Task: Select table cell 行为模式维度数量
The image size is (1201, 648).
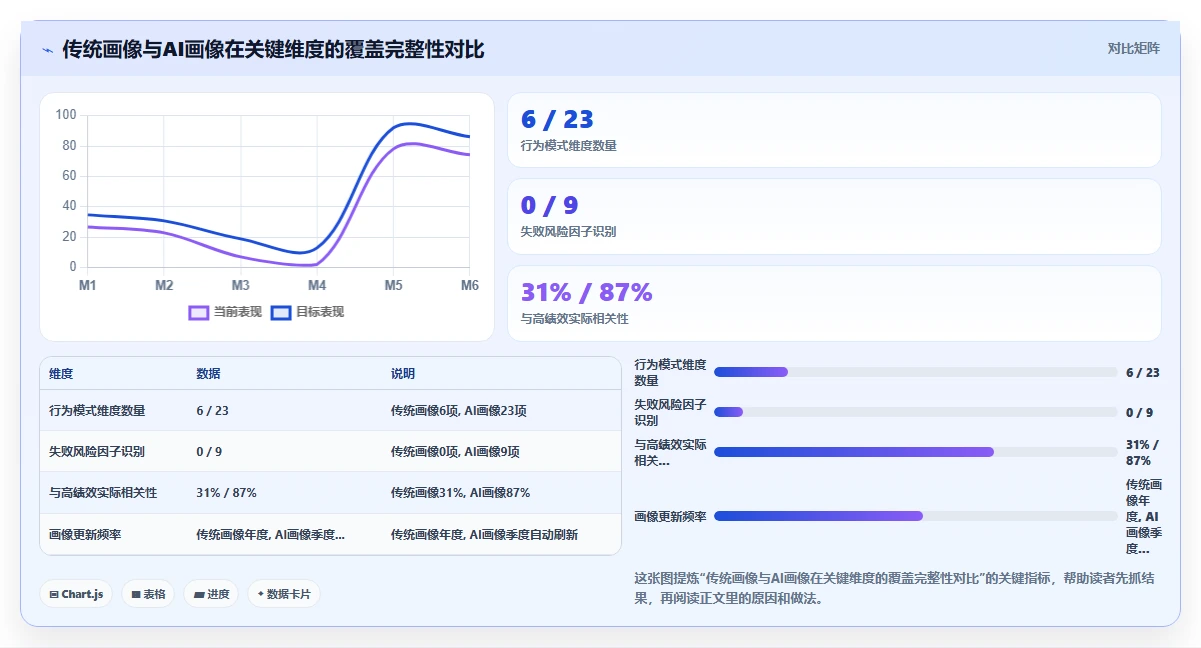Action: click(x=97, y=411)
